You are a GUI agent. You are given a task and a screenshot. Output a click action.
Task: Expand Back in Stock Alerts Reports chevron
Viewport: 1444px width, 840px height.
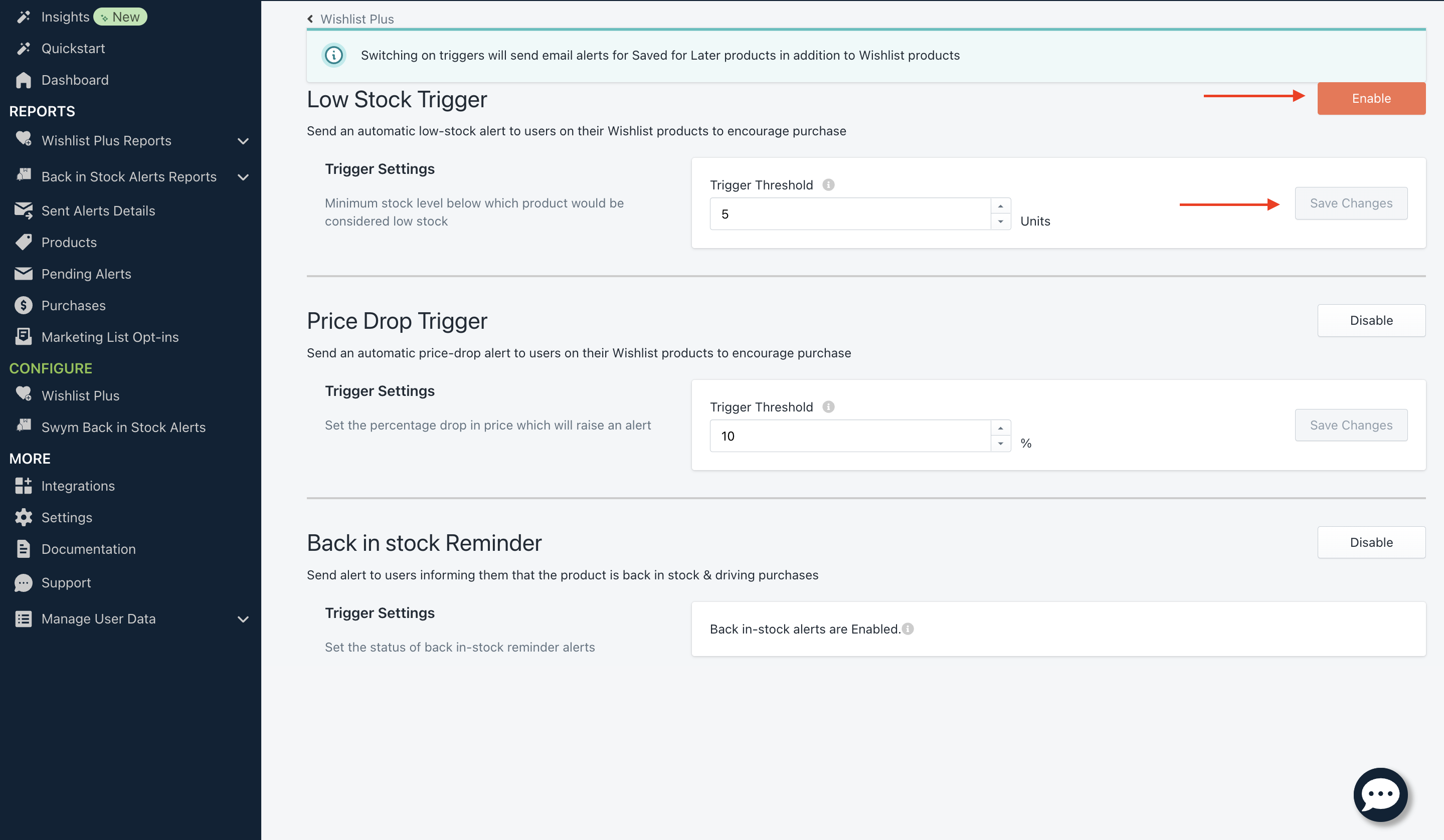[243, 177]
